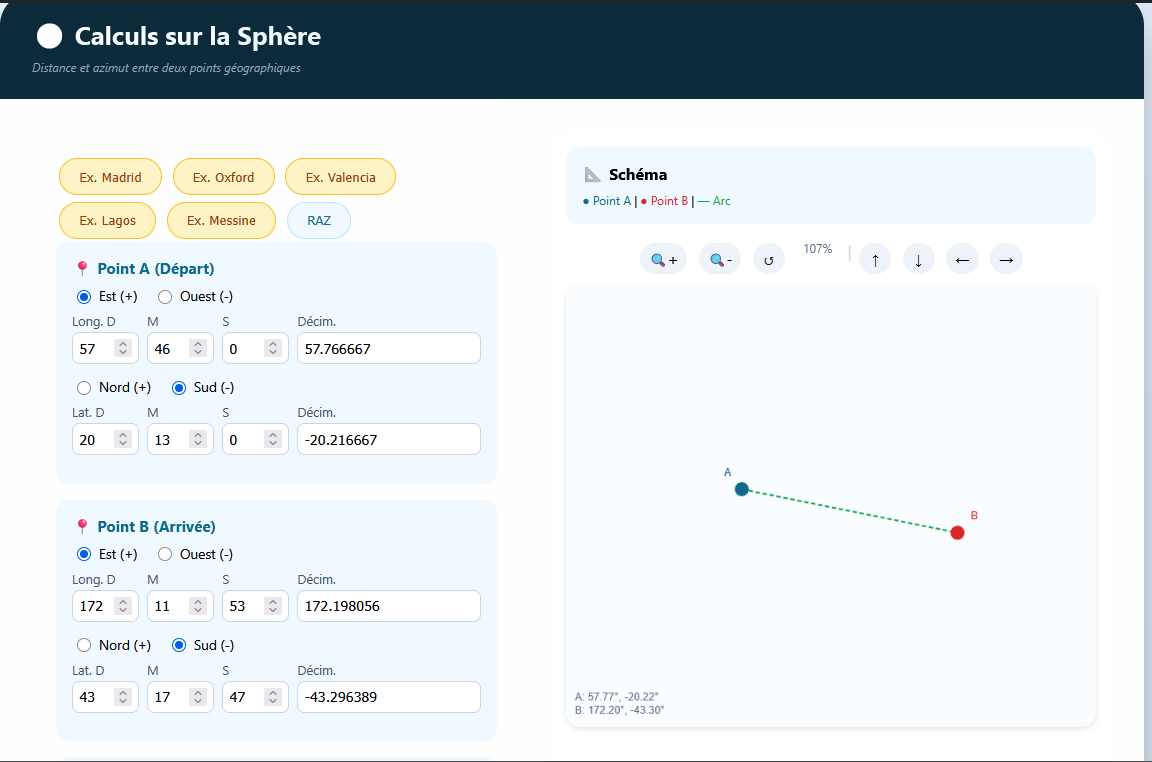Pan the schema left with arrow
Image resolution: width=1152 pixels, height=762 pixels.
(x=962, y=260)
